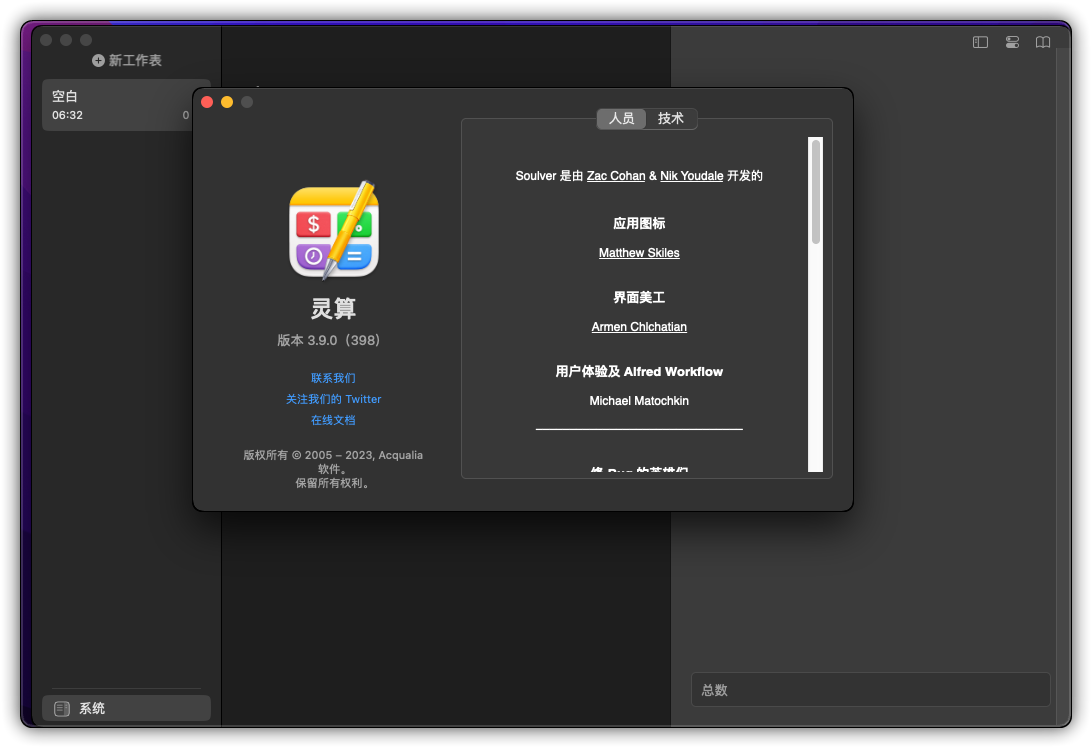Click the 灵算 app name title

pyautogui.click(x=333, y=308)
